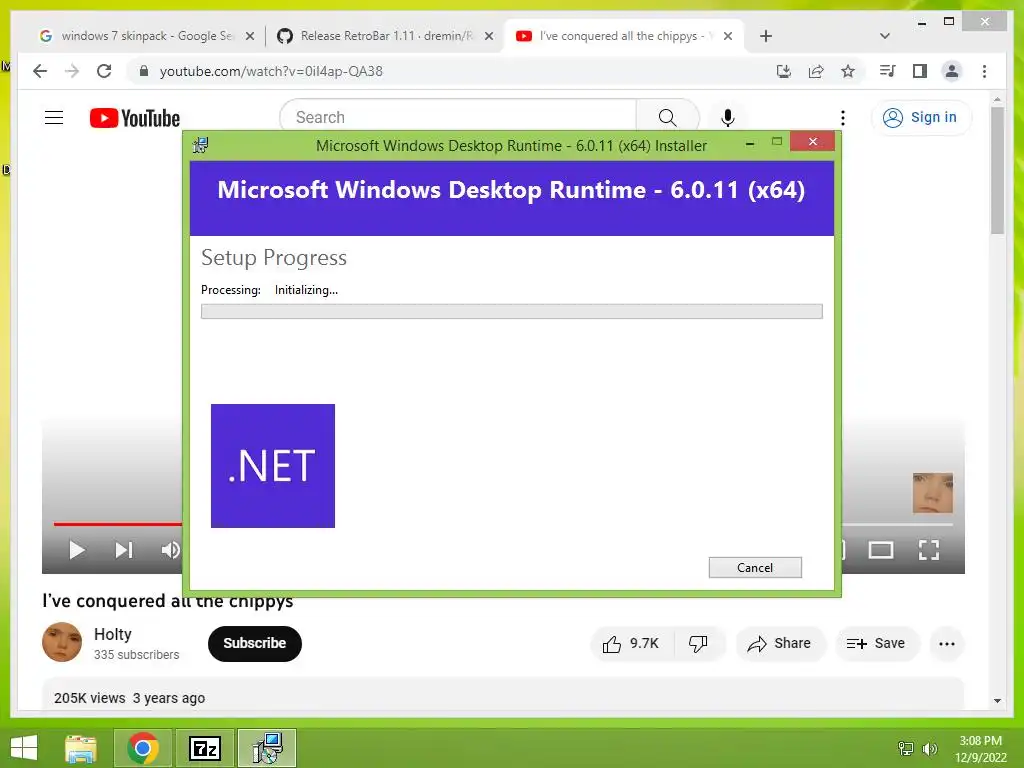Click the red video progress bar
1024x768 pixels.
click(118, 524)
